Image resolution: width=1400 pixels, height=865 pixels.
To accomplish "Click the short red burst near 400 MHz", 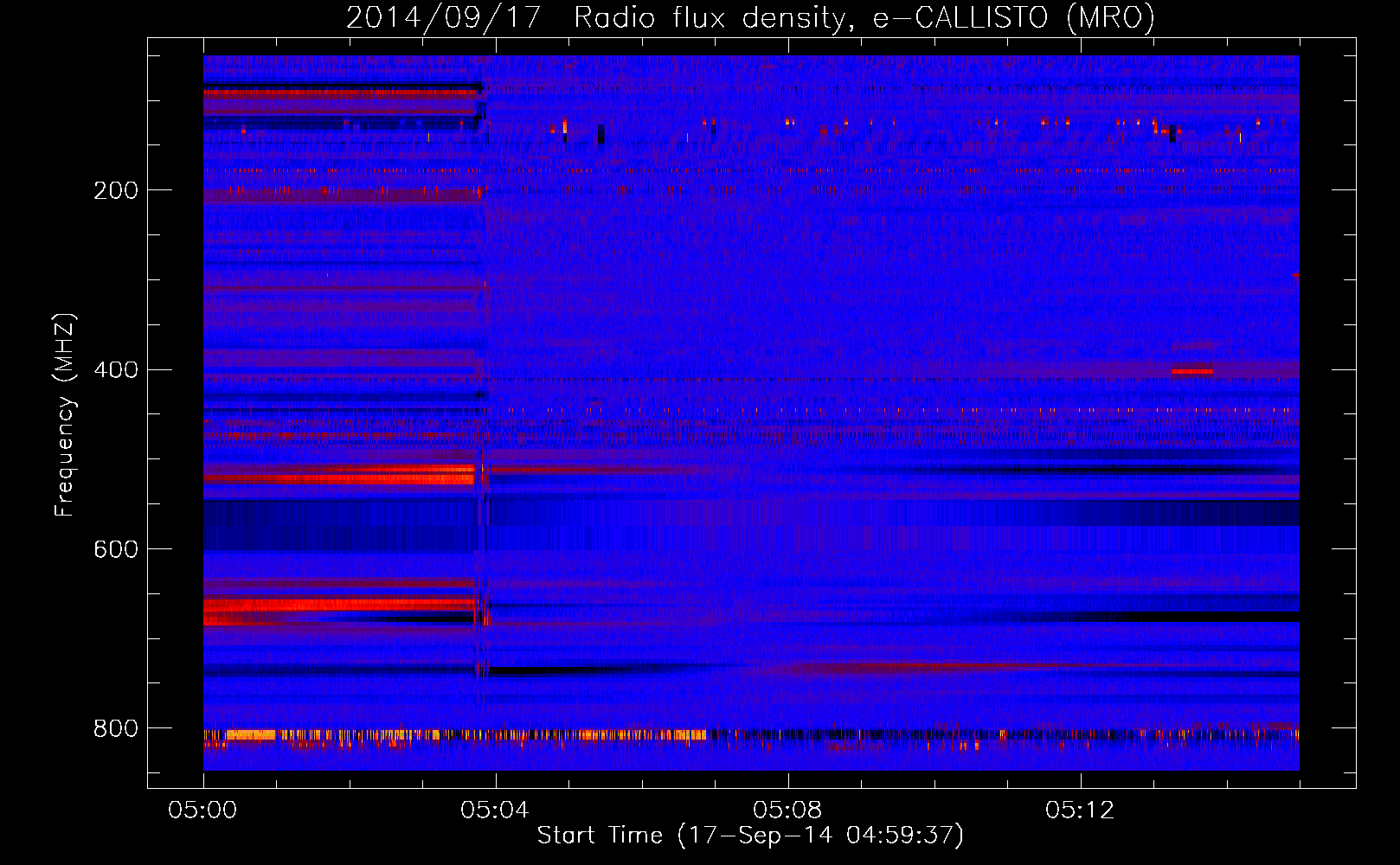I will click(x=1191, y=371).
